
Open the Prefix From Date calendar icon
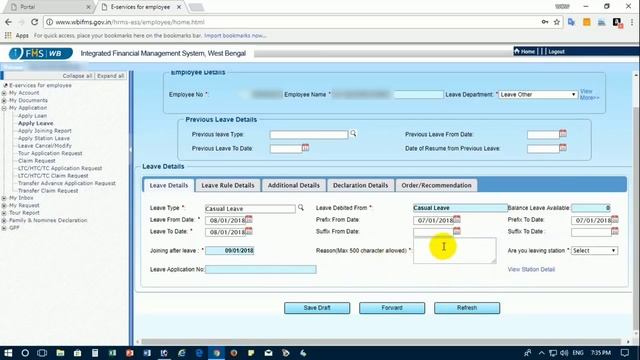[457, 220]
